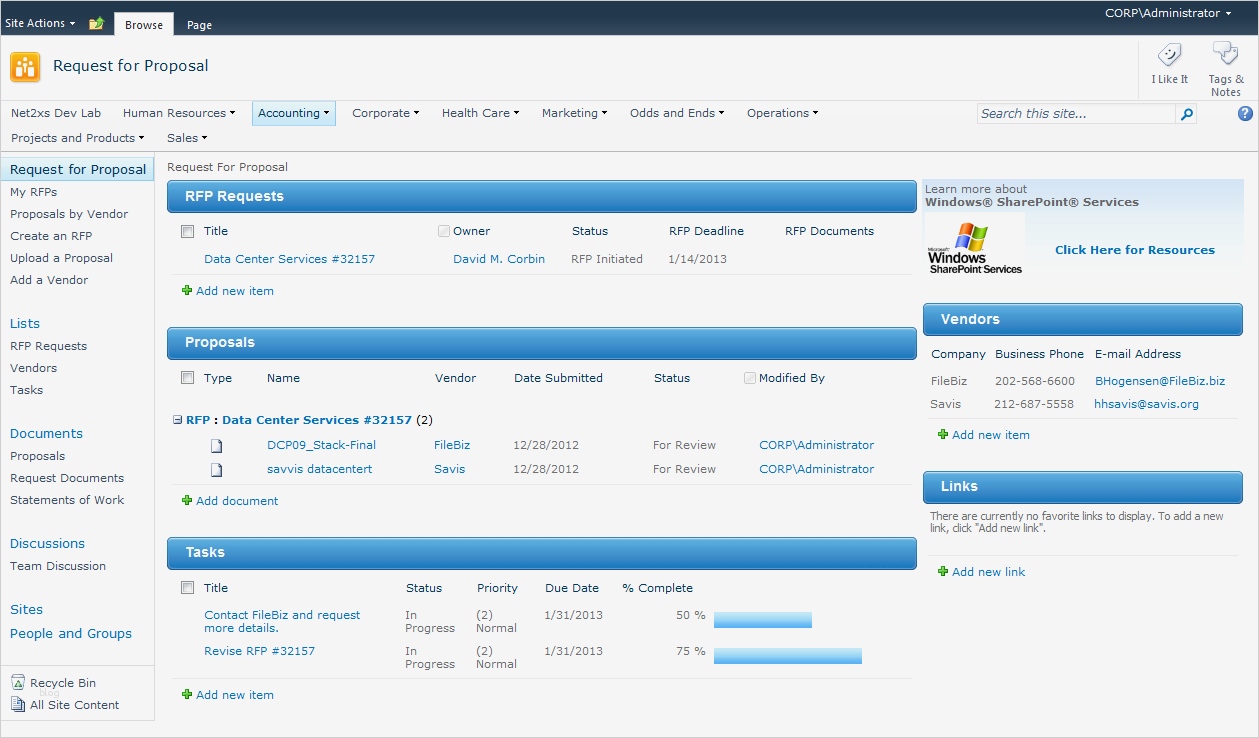Click the Recycle Bin icon

(17, 682)
